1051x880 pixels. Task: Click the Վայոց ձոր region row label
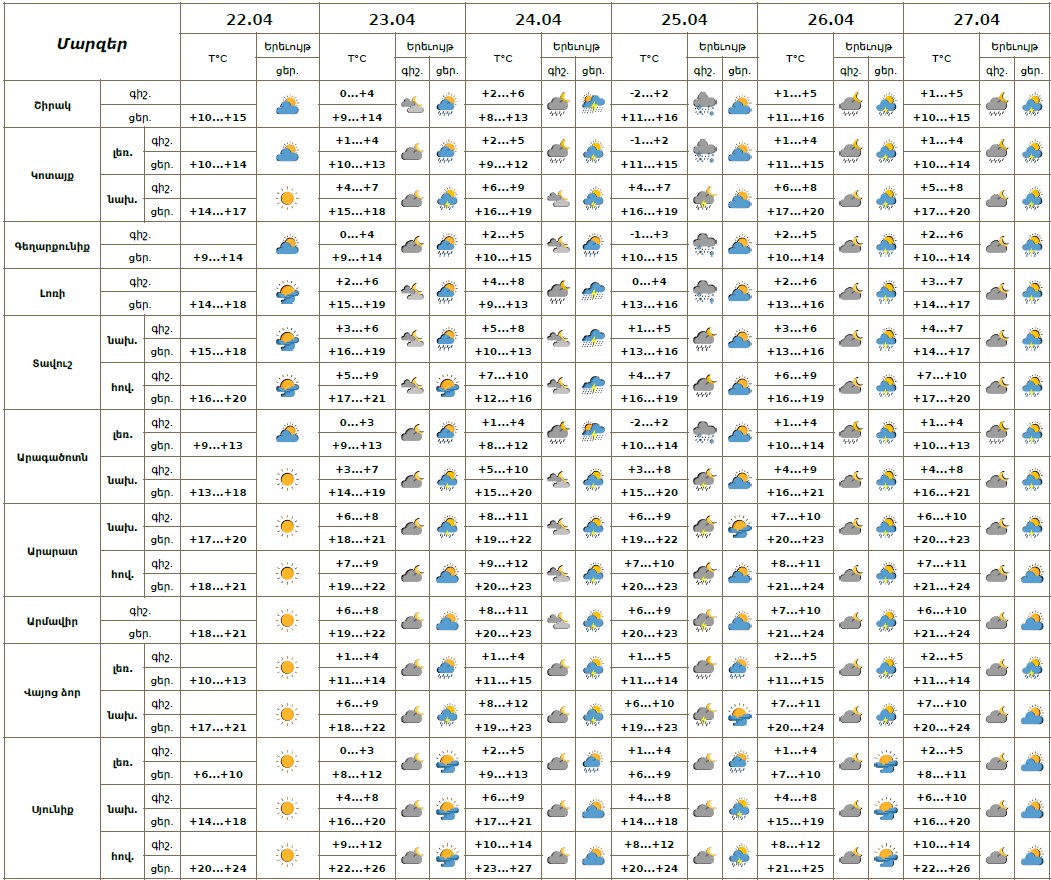pos(52,691)
